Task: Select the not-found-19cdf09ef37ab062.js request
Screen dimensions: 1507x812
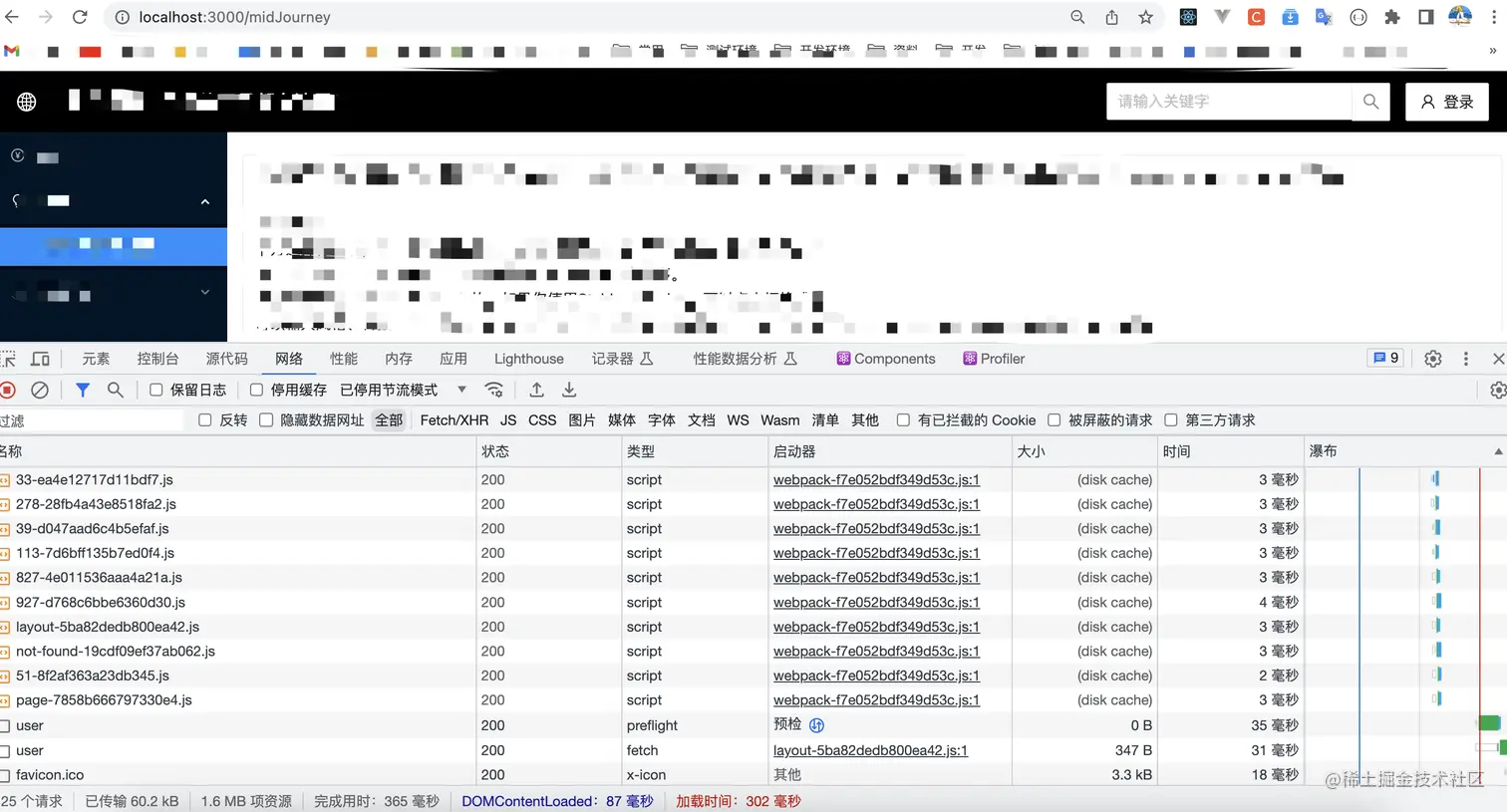Action: pos(116,652)
